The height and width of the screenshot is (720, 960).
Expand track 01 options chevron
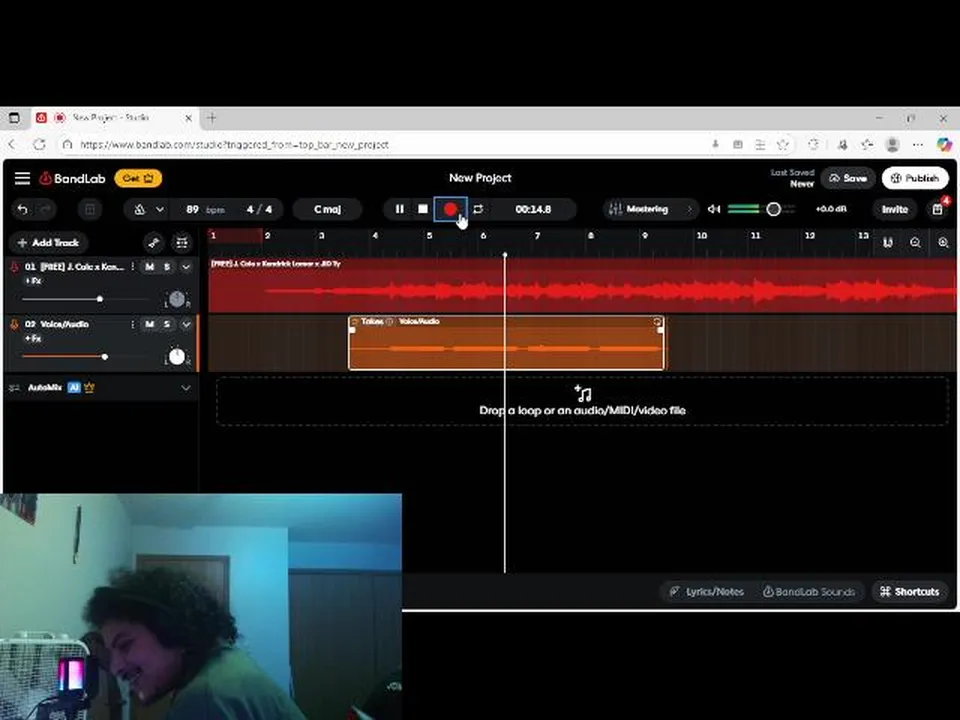tap(186, 267)
